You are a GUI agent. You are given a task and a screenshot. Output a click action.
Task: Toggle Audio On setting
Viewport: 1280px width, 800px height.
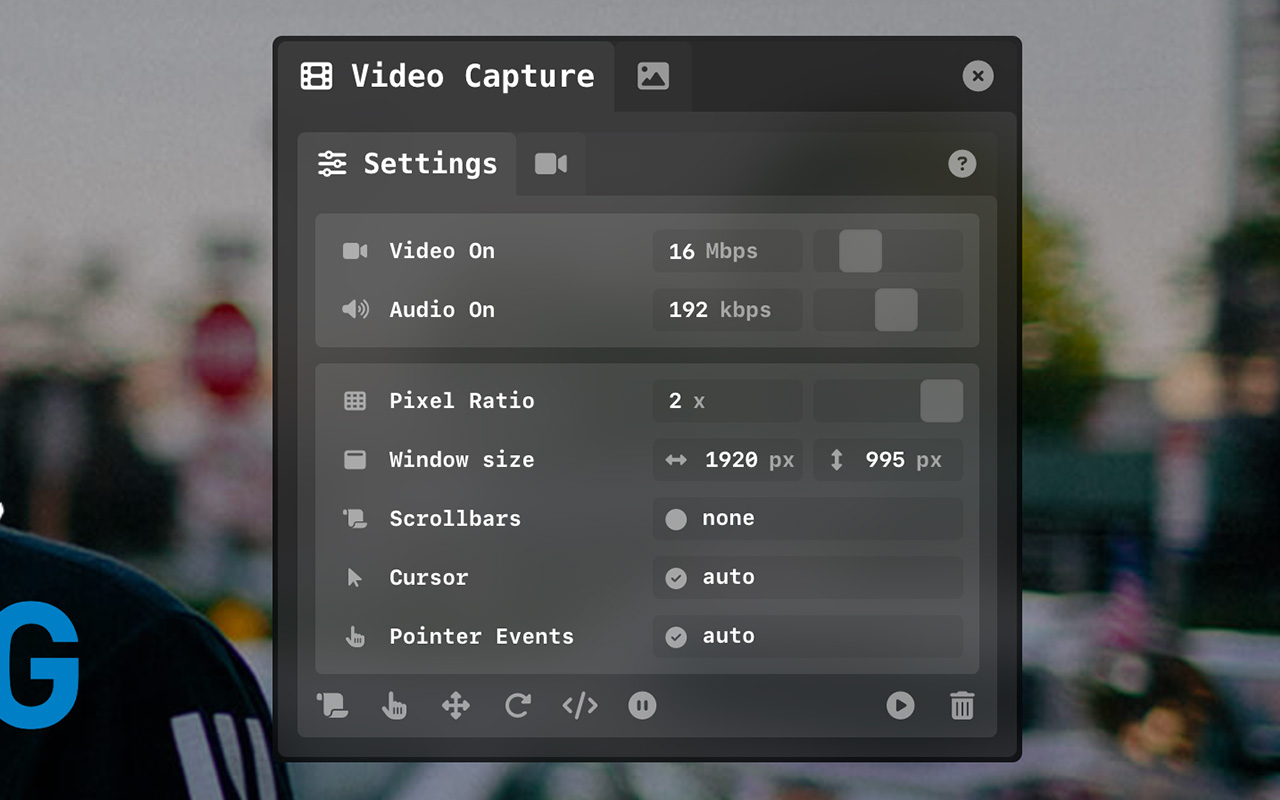(x=440, y=310)
